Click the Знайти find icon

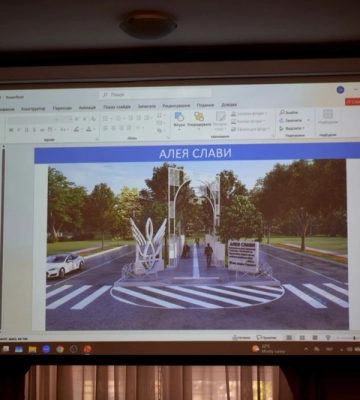tap(282, 113)
